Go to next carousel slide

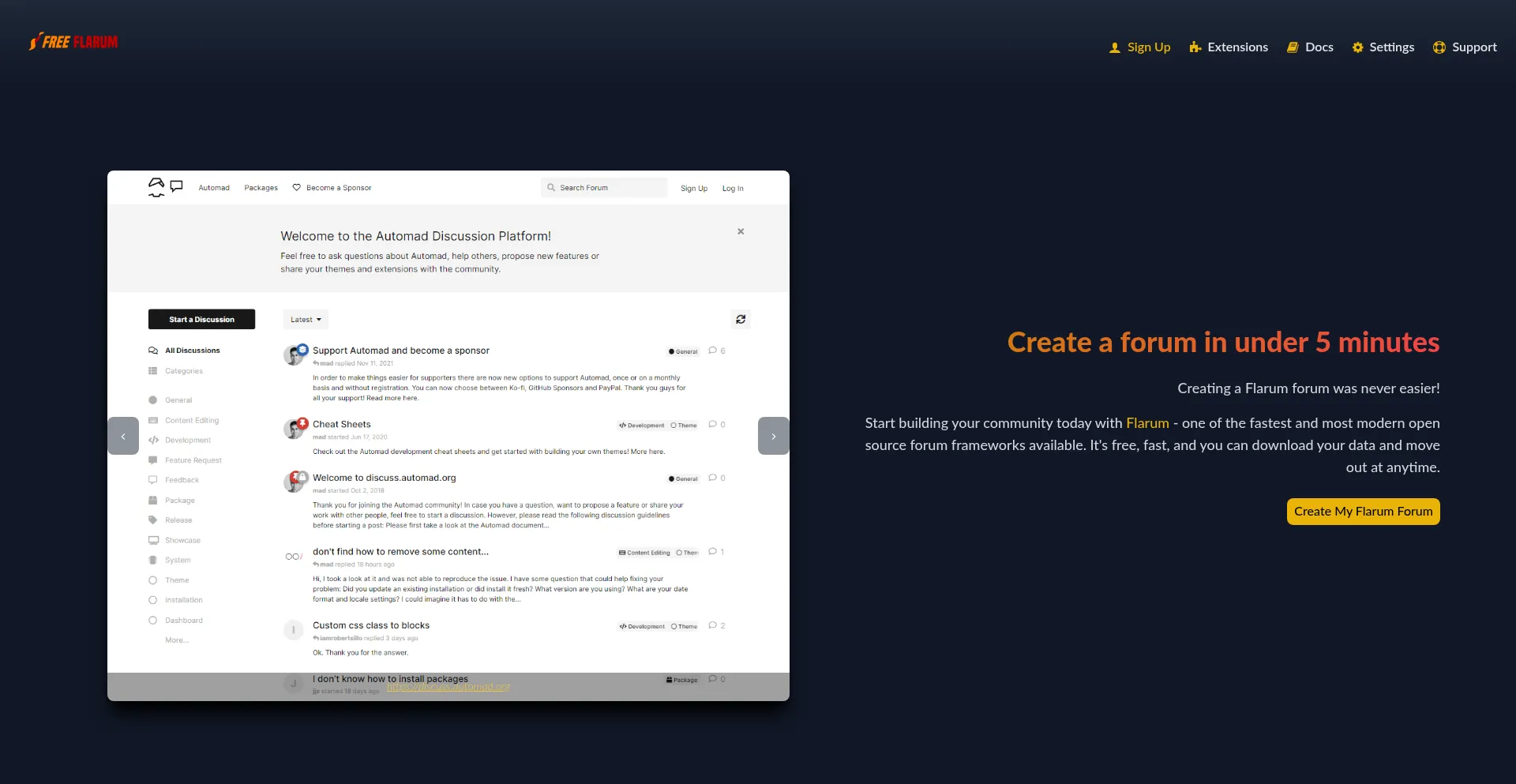pos(774,436)
